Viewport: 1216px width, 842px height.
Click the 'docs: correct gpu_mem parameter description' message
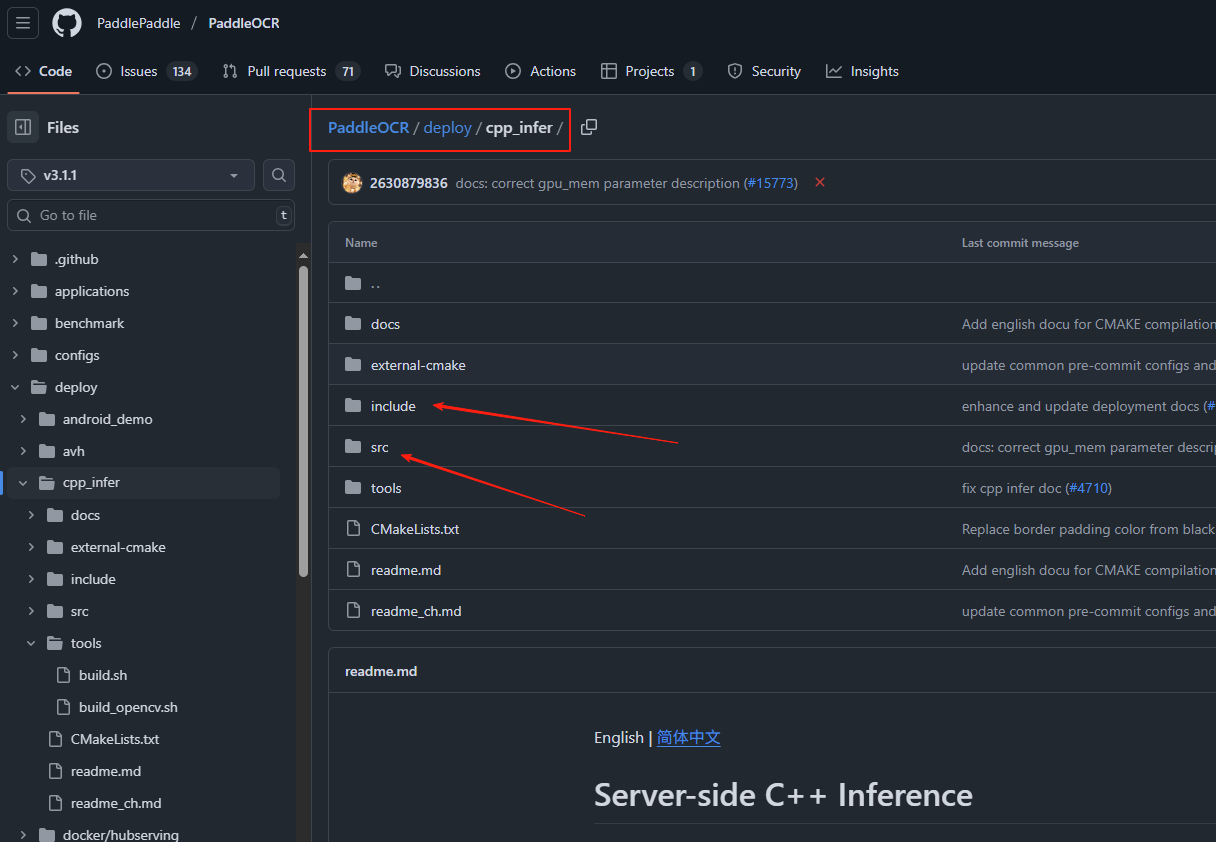coord(599,183)
